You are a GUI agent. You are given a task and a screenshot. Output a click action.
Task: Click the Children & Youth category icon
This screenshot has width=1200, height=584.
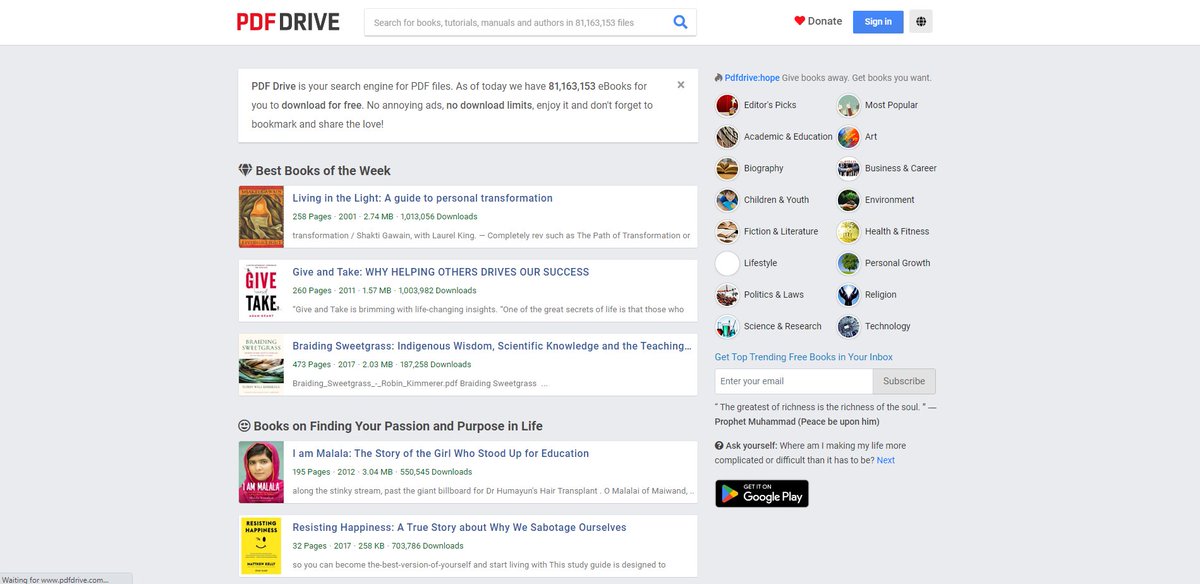point(727,200)
